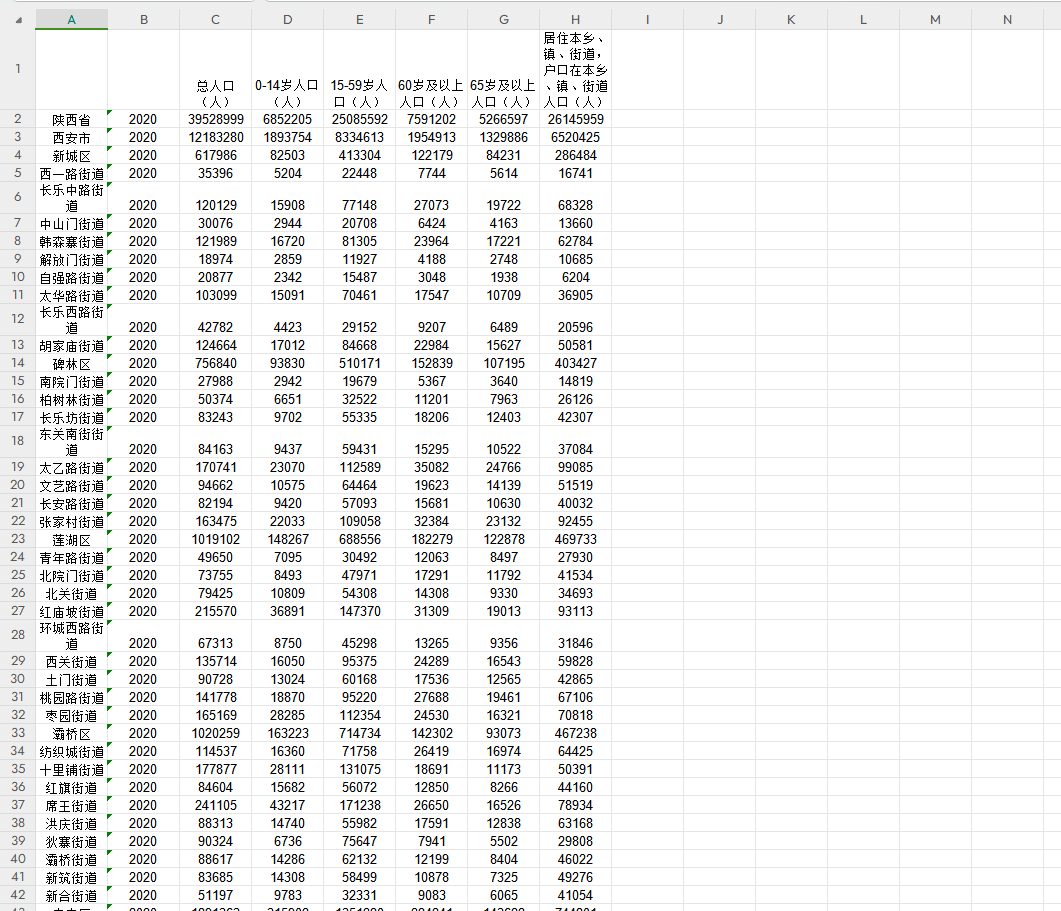This screenshot has height=911, width=1061.
Task: Click cell containing 纺织城街道
Action: point(72,751)
